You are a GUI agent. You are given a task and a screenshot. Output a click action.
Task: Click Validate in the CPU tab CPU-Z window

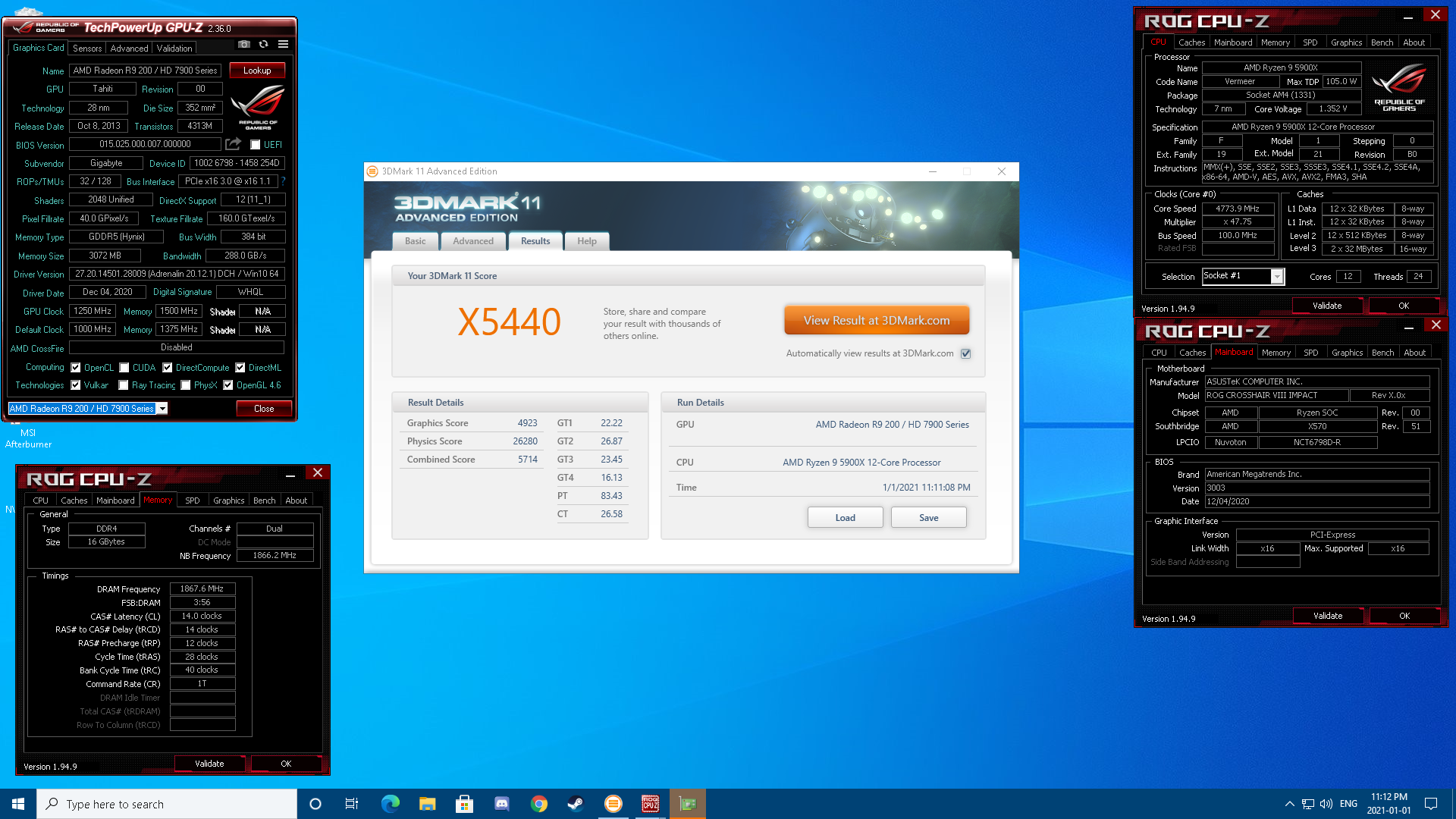pos(1327,306)
